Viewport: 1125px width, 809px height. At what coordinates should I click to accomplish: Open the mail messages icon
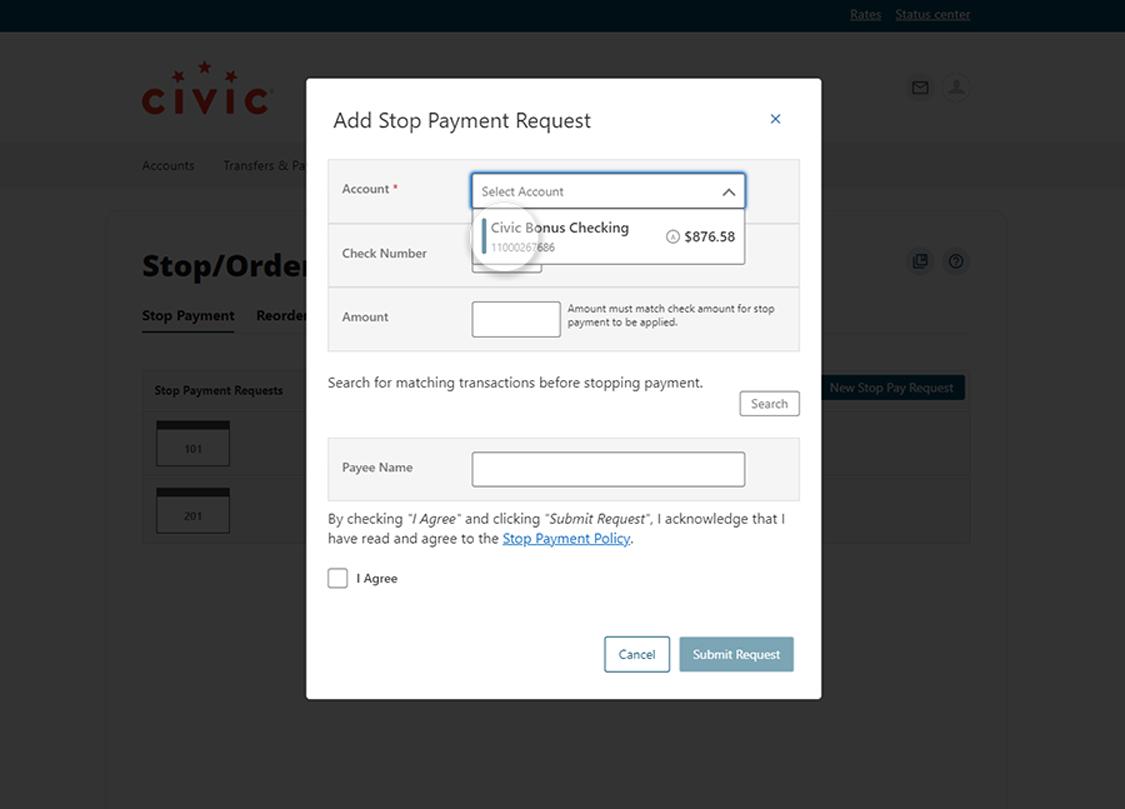[920, 87]
